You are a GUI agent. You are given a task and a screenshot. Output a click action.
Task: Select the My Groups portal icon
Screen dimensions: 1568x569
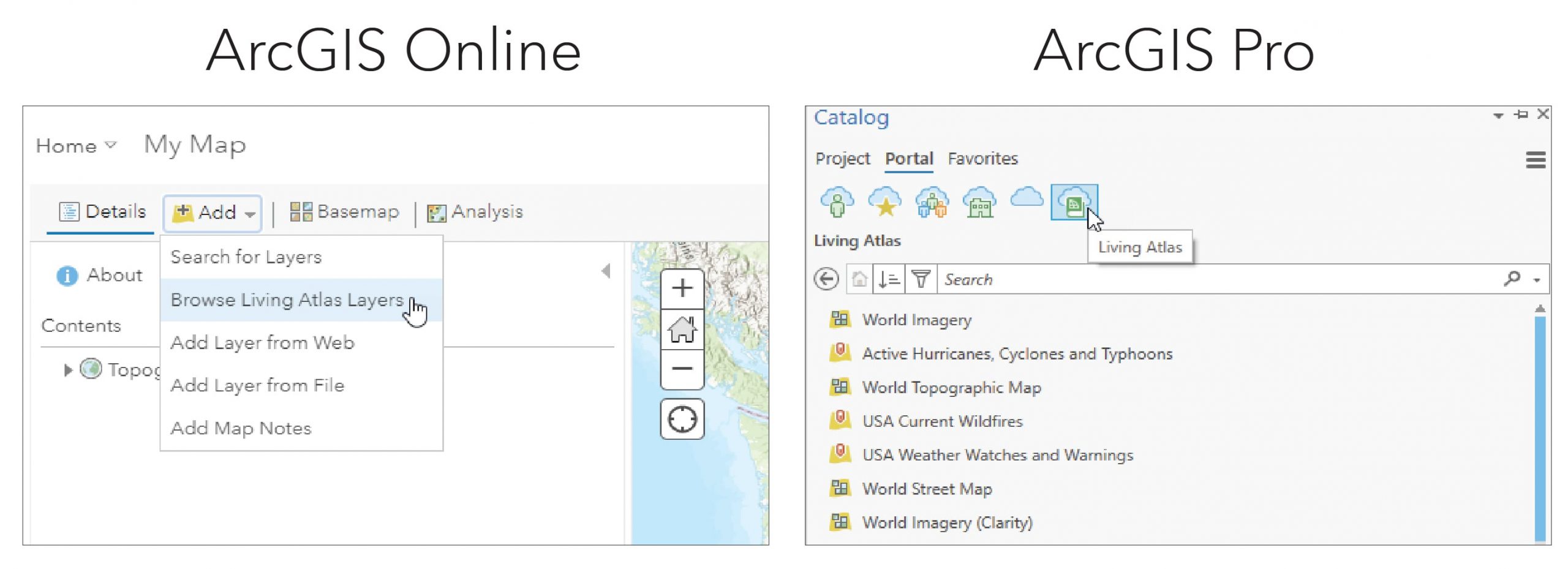click(932, 202)
